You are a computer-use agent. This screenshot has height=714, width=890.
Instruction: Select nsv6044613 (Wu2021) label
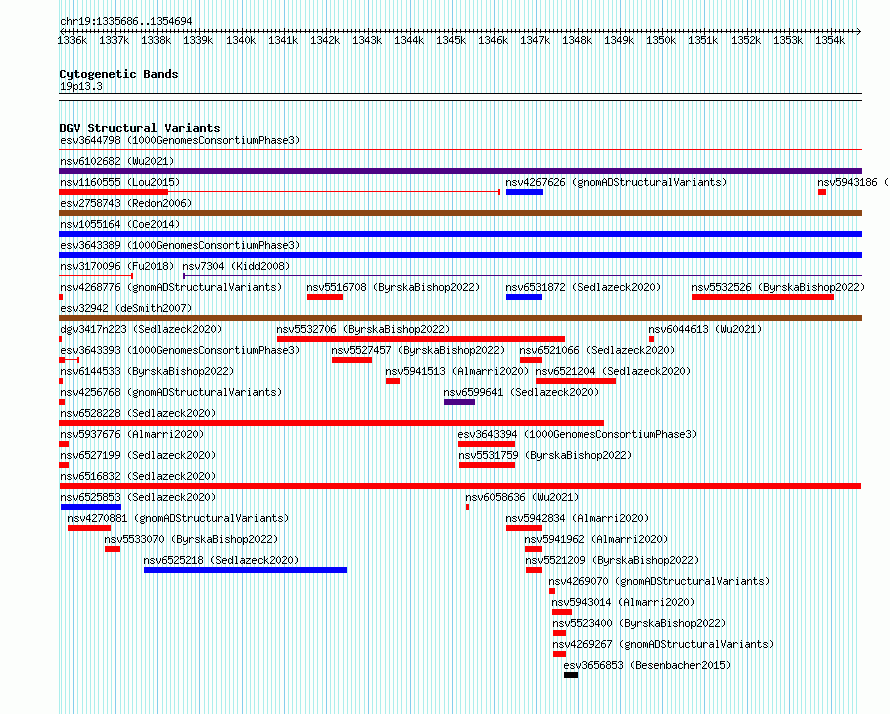[x=705, y=329]
